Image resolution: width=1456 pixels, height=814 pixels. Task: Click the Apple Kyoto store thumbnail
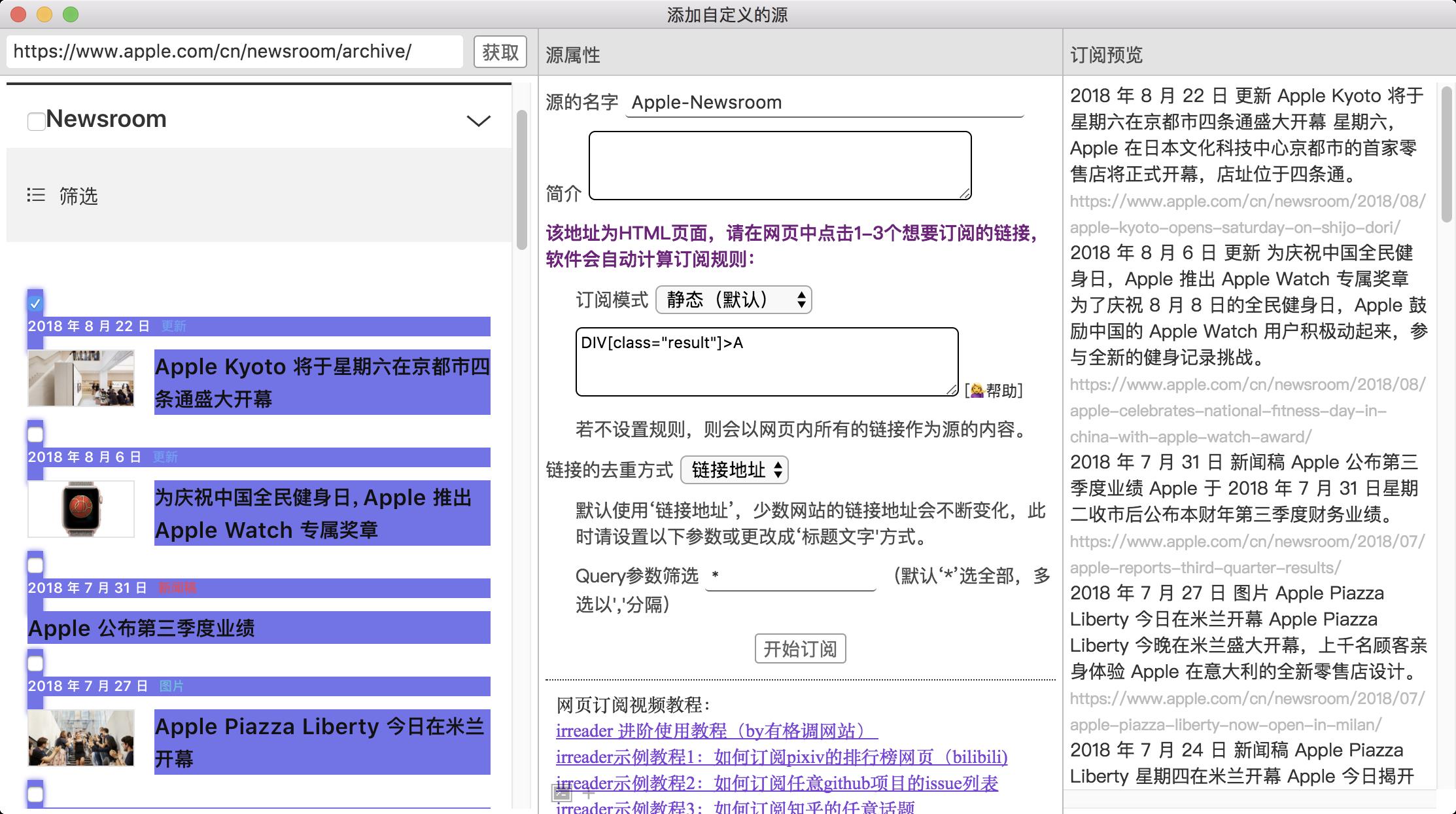click(x=81, y=378)
